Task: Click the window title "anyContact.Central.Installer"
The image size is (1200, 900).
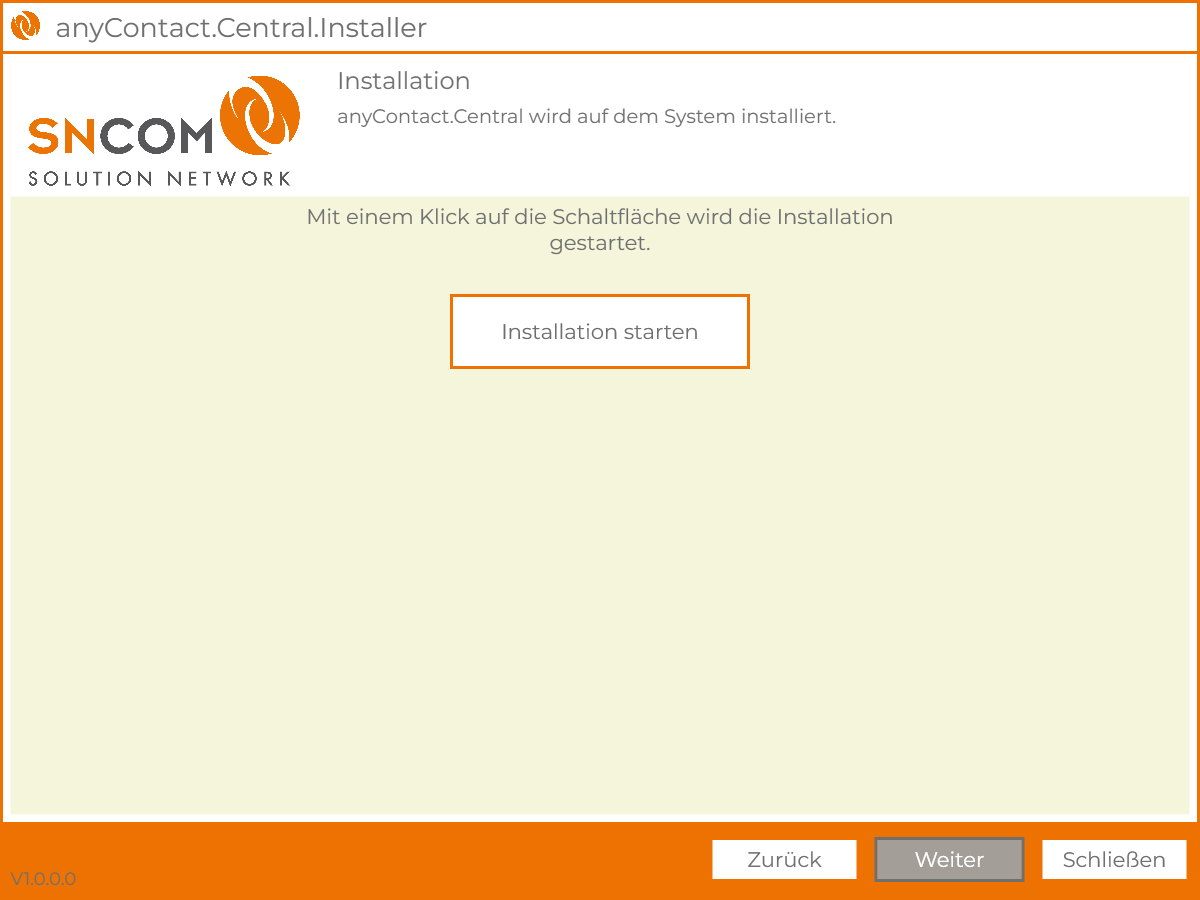Action: click(241, 28)
